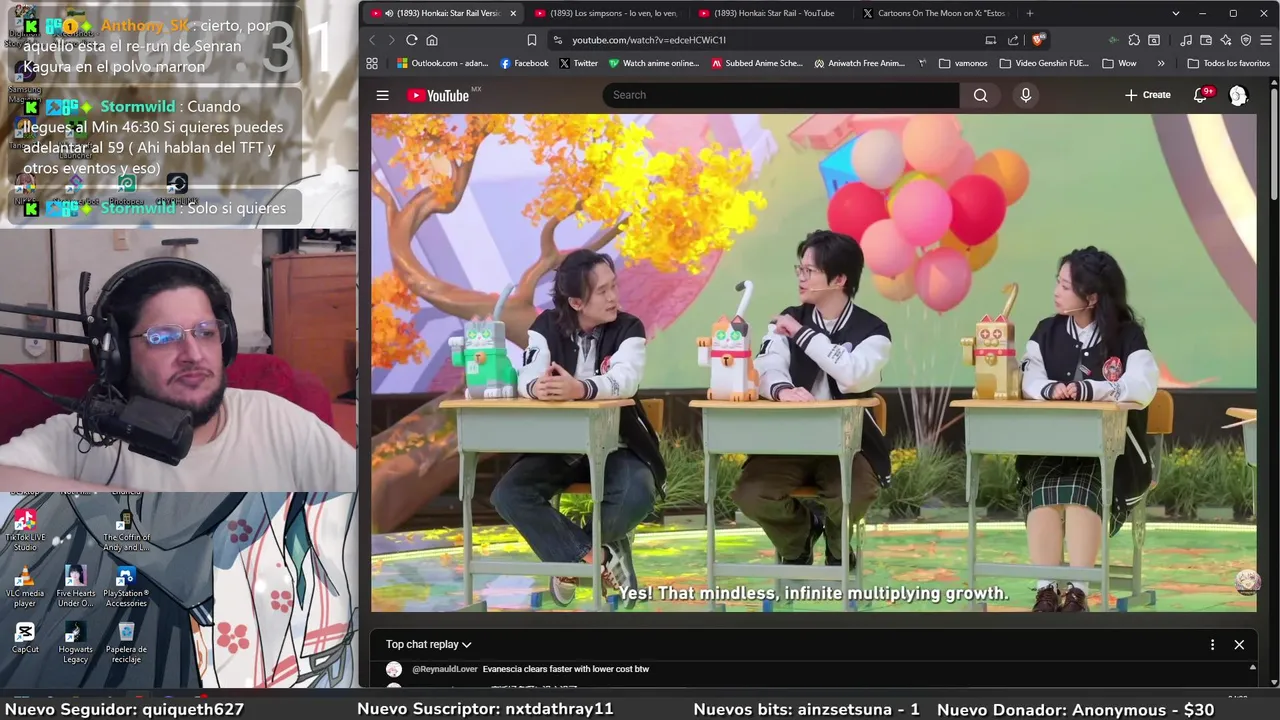
Task: Open Papelera de reciclaje on desktop
Action: coord(126,641)
